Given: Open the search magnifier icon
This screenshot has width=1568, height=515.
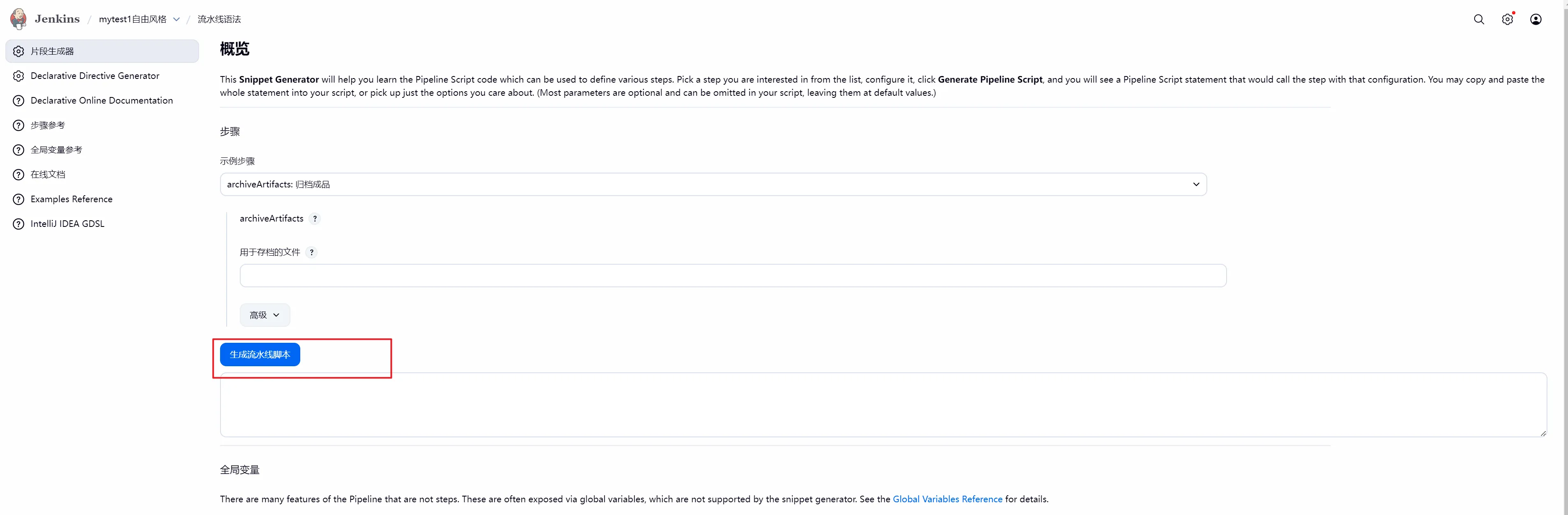Looking at the screenshot, I should [1478, 19].
